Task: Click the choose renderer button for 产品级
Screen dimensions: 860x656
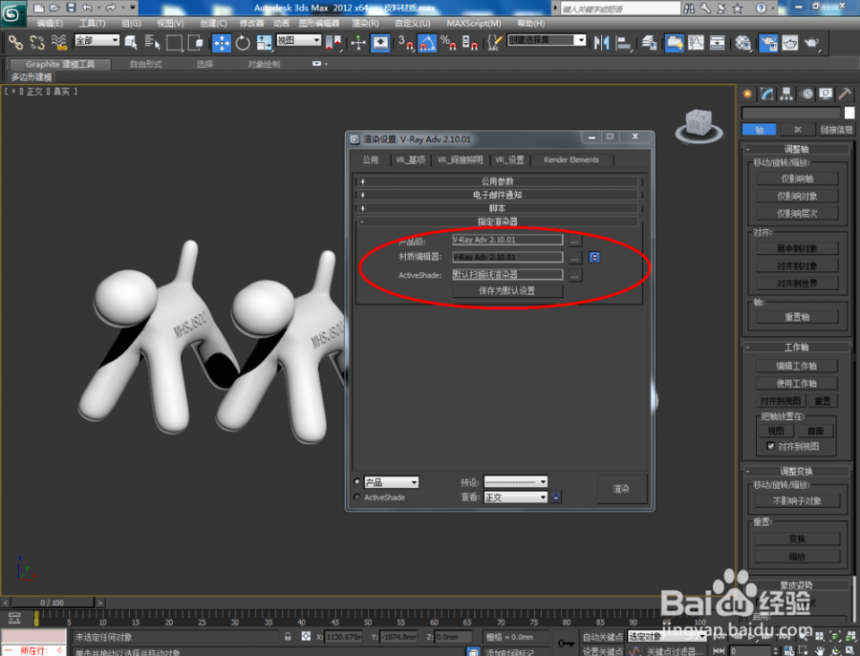Action: coord(574,240)
